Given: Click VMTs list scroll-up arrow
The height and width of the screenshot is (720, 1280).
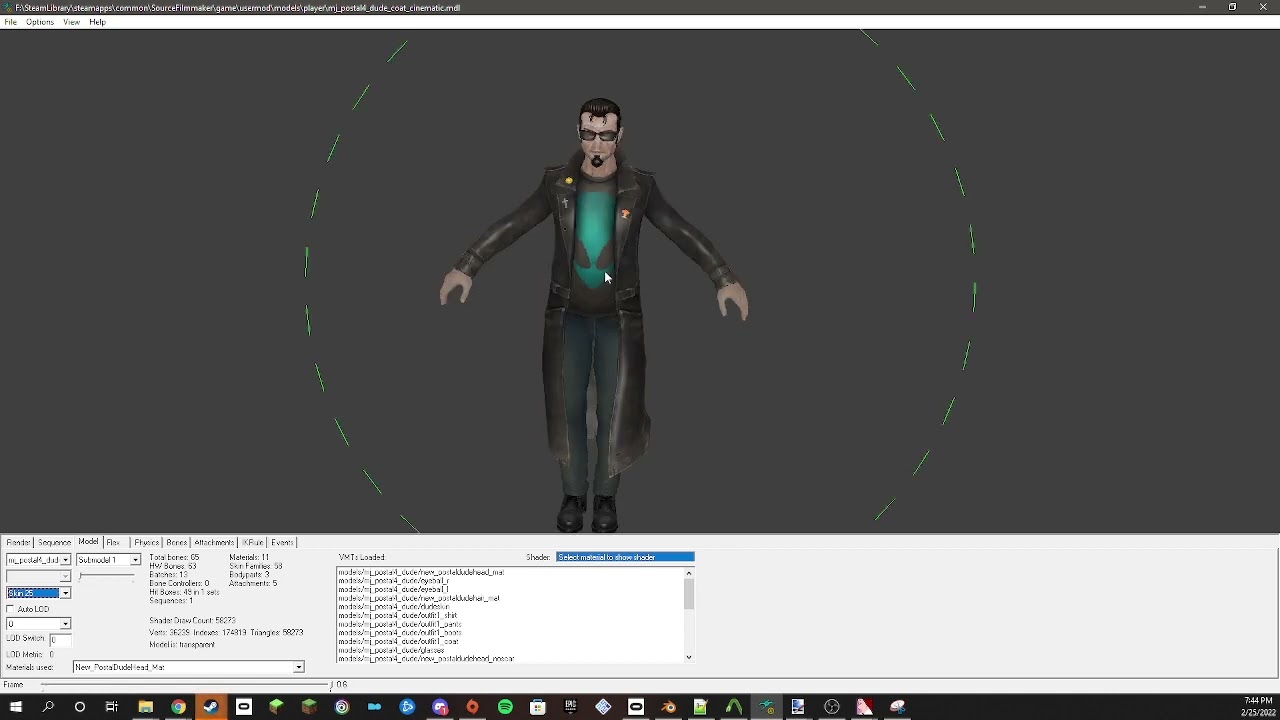Looking at the screenshot, I should pos(688,573).
